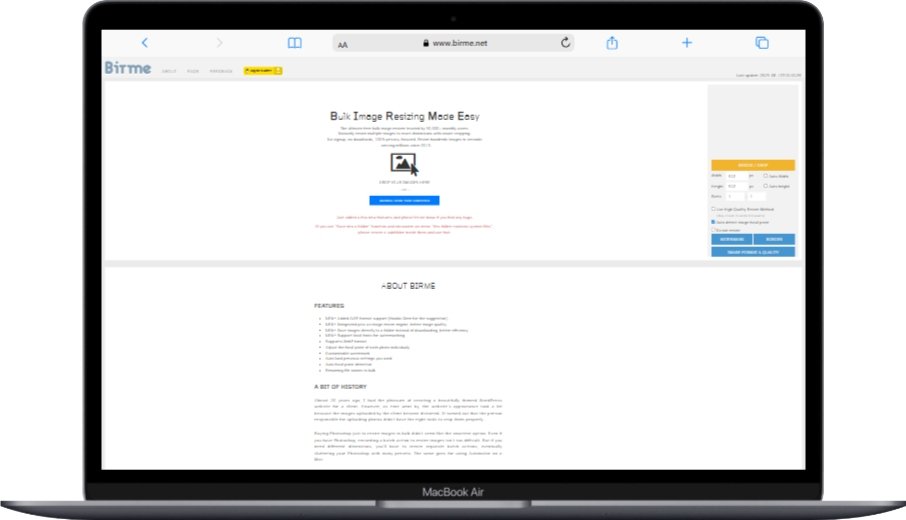Click the image drop zone picture icon

[x=403, y=163]
